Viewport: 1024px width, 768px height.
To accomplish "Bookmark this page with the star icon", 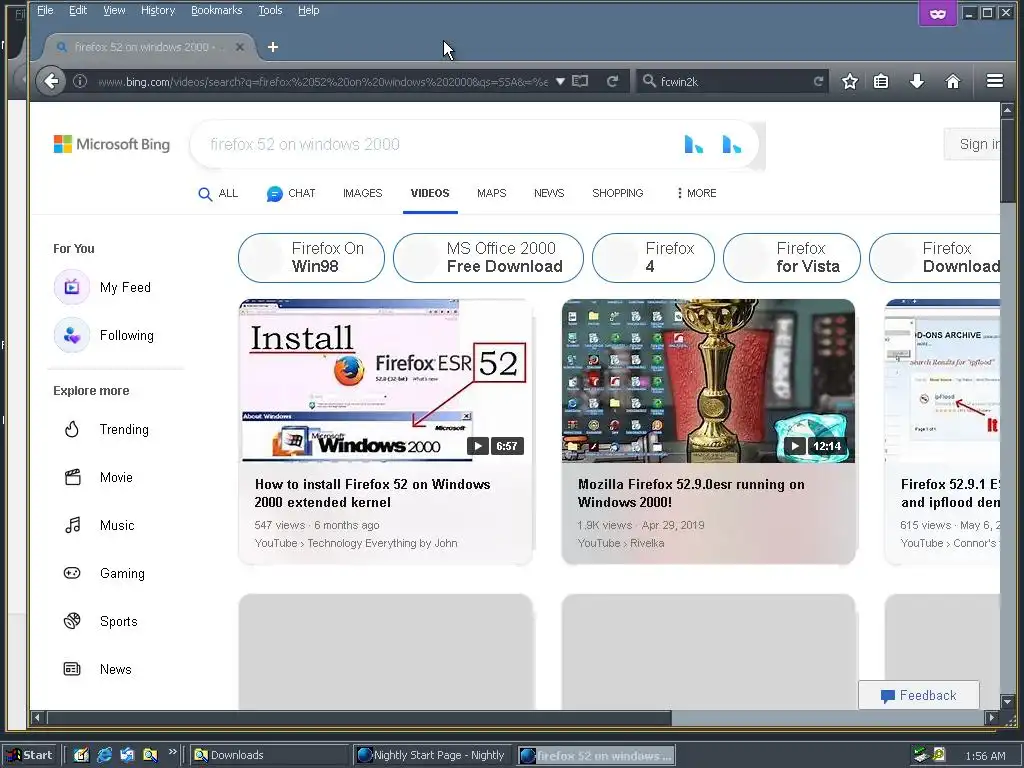I will point(850,81).
